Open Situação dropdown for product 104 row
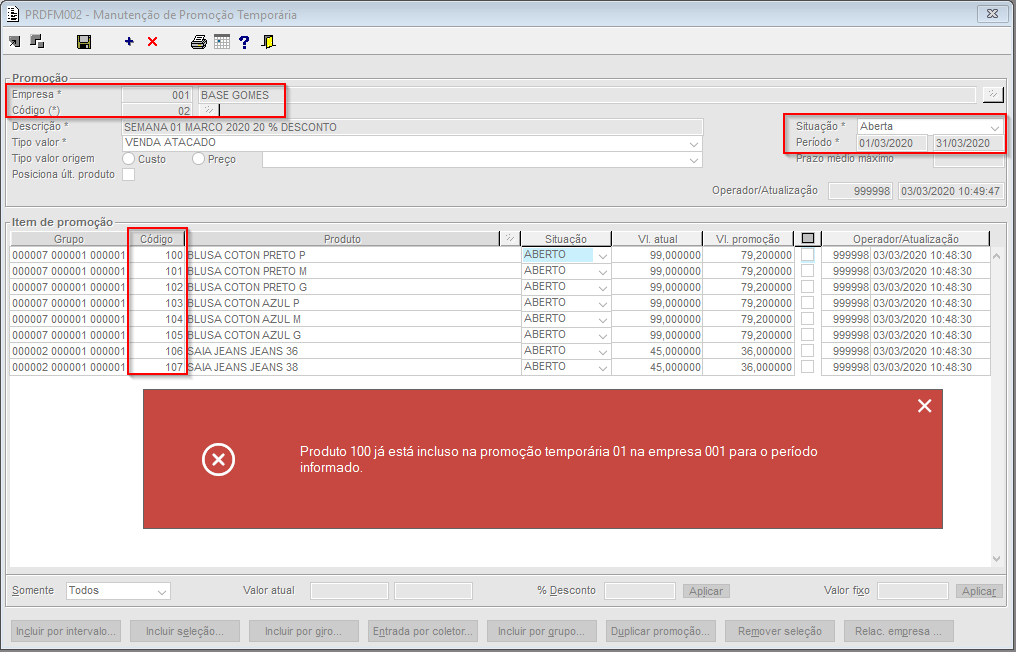The height and width of the screenshot is (652, 1016). pos(603,320)
